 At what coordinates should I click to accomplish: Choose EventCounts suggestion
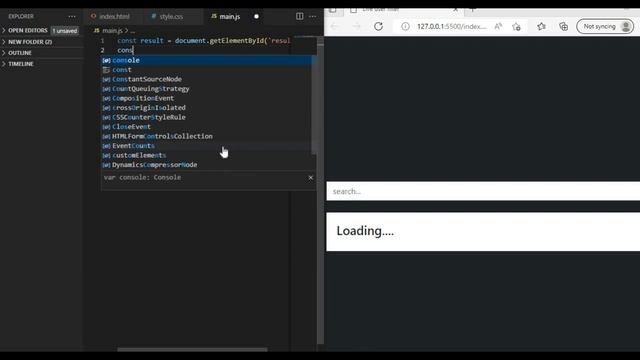[x=206, y=146]
